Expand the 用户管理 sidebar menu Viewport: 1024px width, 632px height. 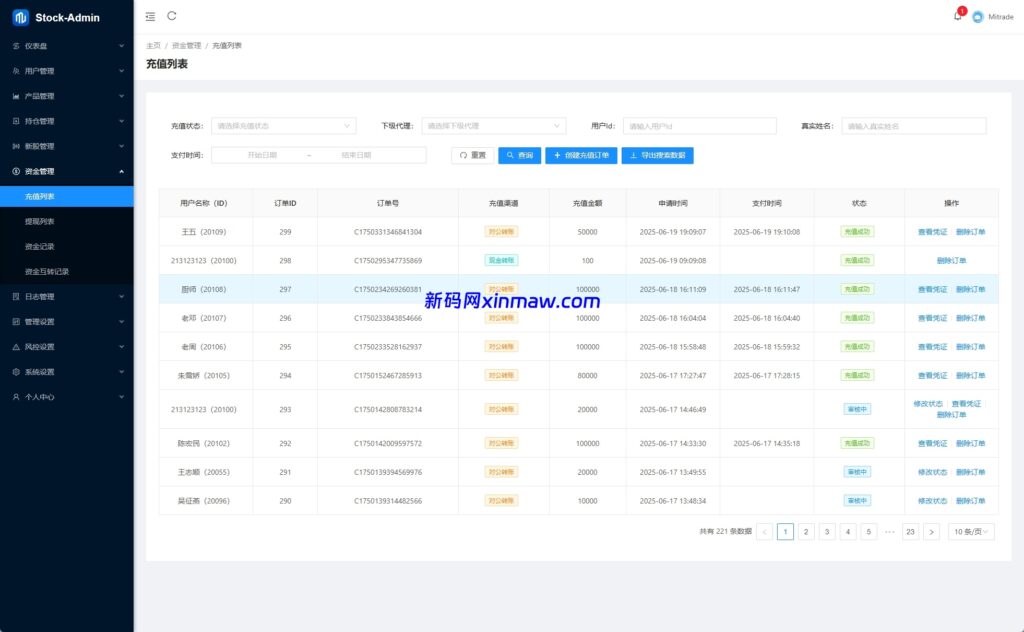click(x=66, y=71)
